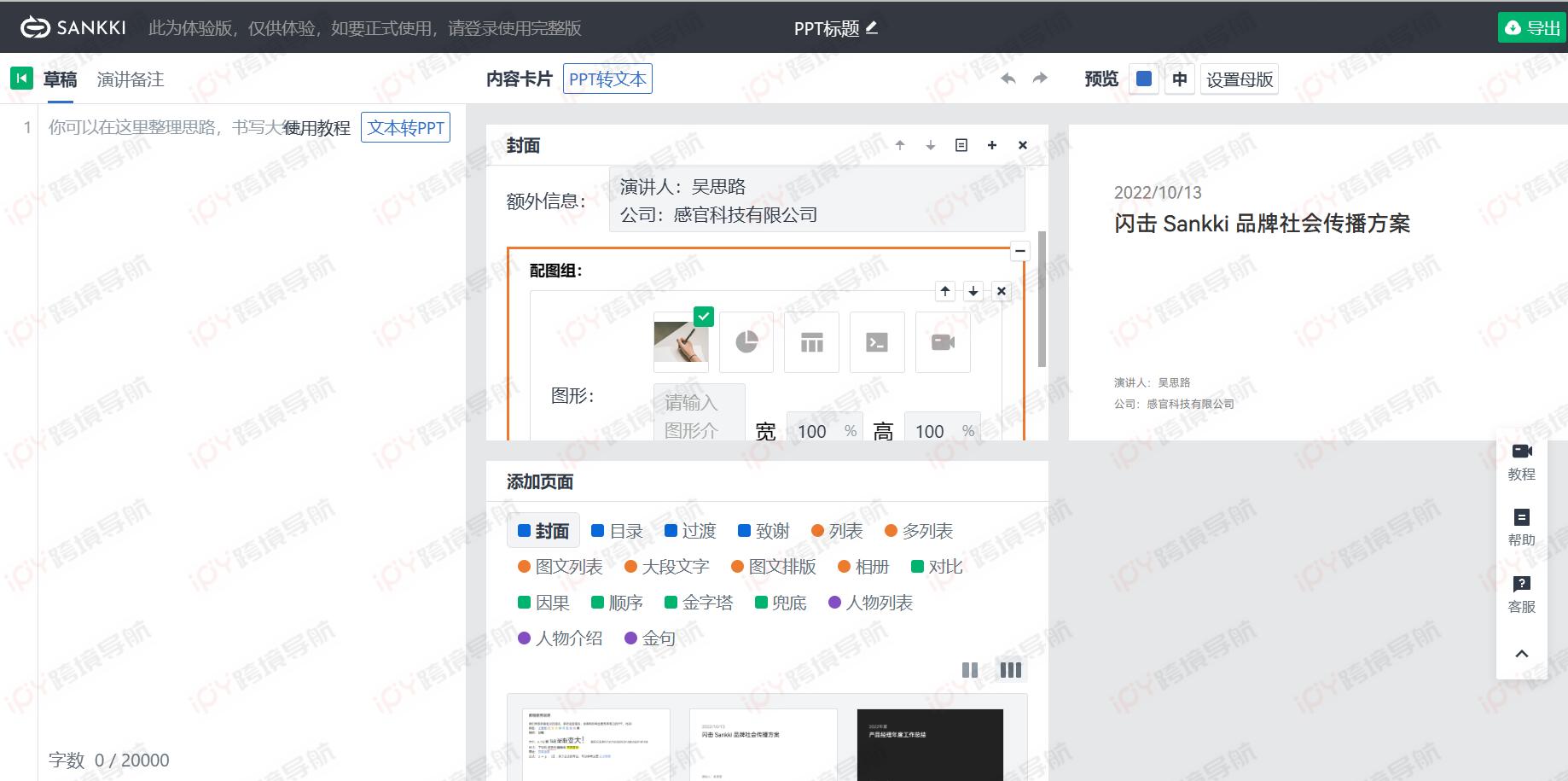1568x781 pixels.
Task: Switch to the 草稿 tab
Action: (x=60, y=79)
